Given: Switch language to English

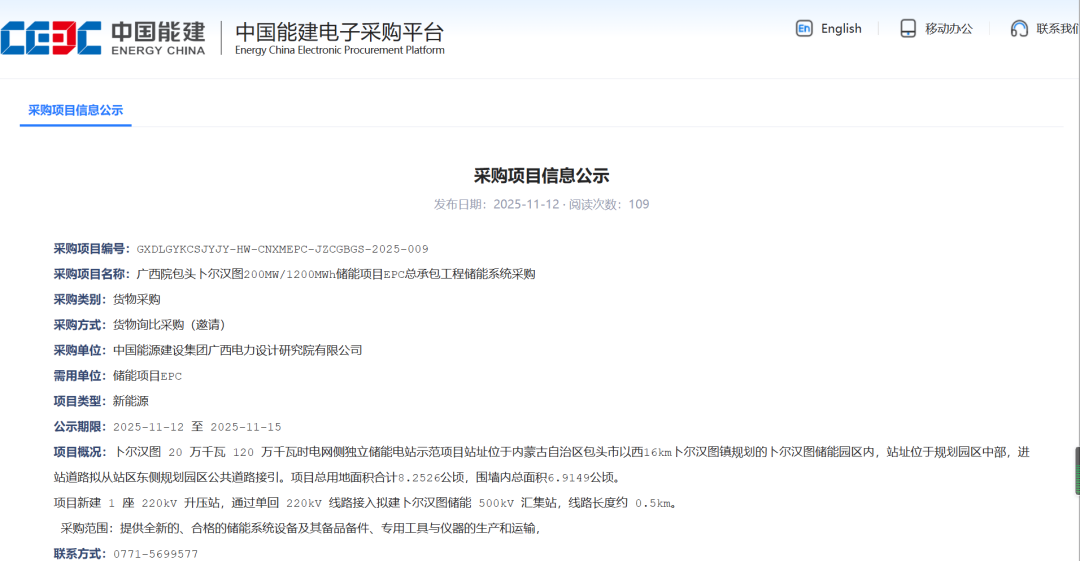Looking at the screenshot, I should coord(840,29).
